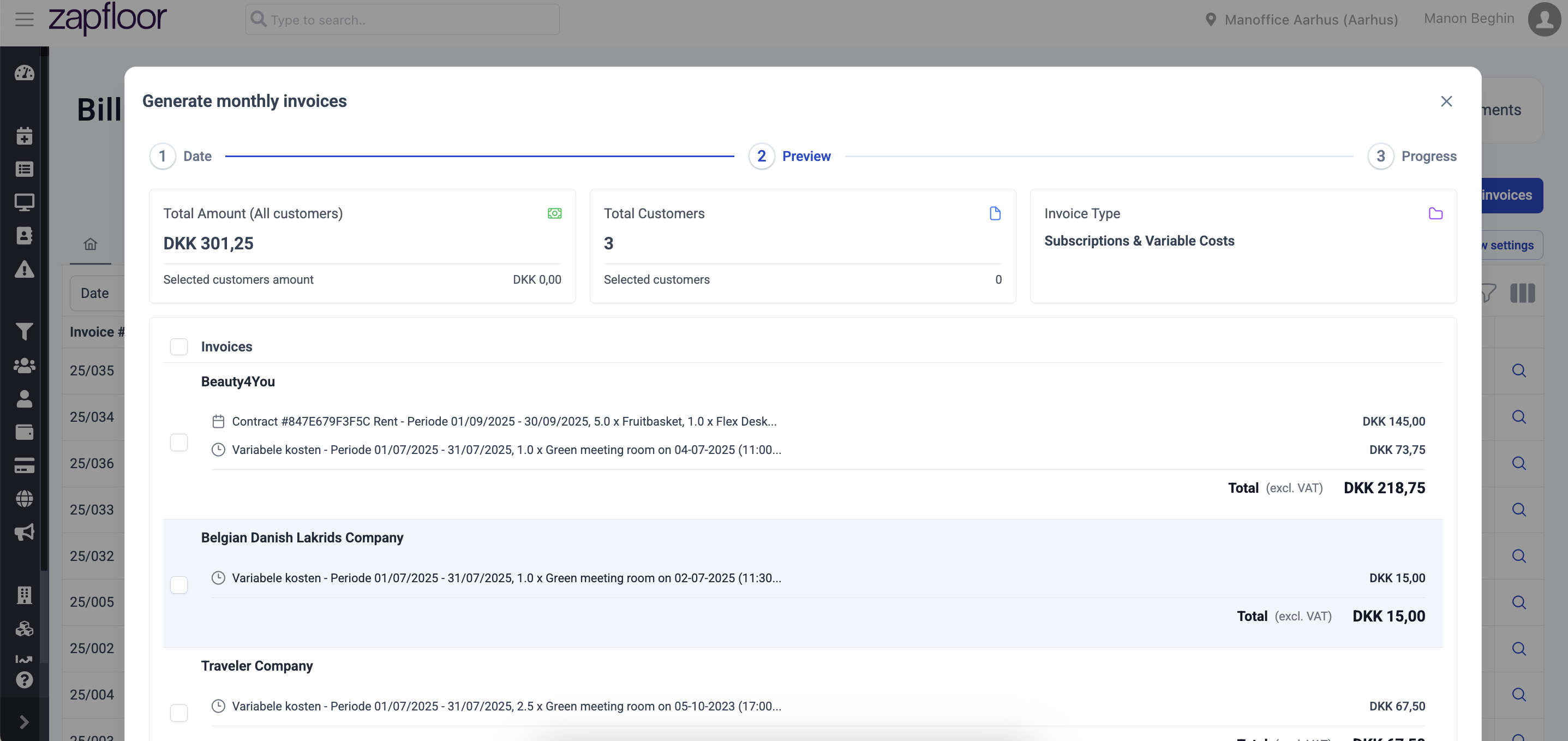Click the magnifier icon for invoice 25/034
The image size is (1568, 741).
(x=1519, y=417)
